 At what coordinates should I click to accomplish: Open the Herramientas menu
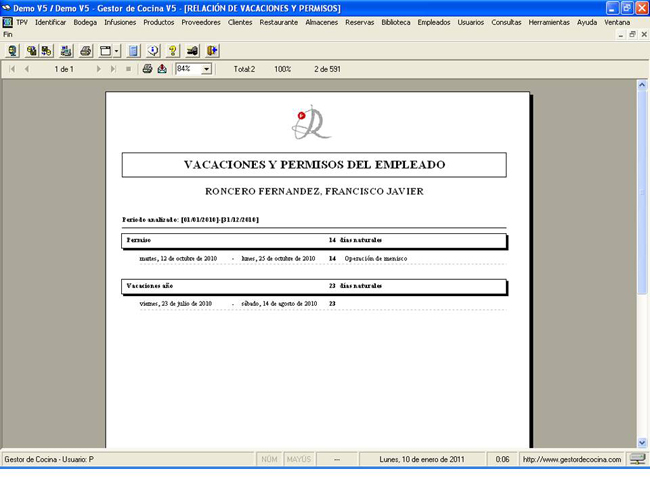point(551,21)
